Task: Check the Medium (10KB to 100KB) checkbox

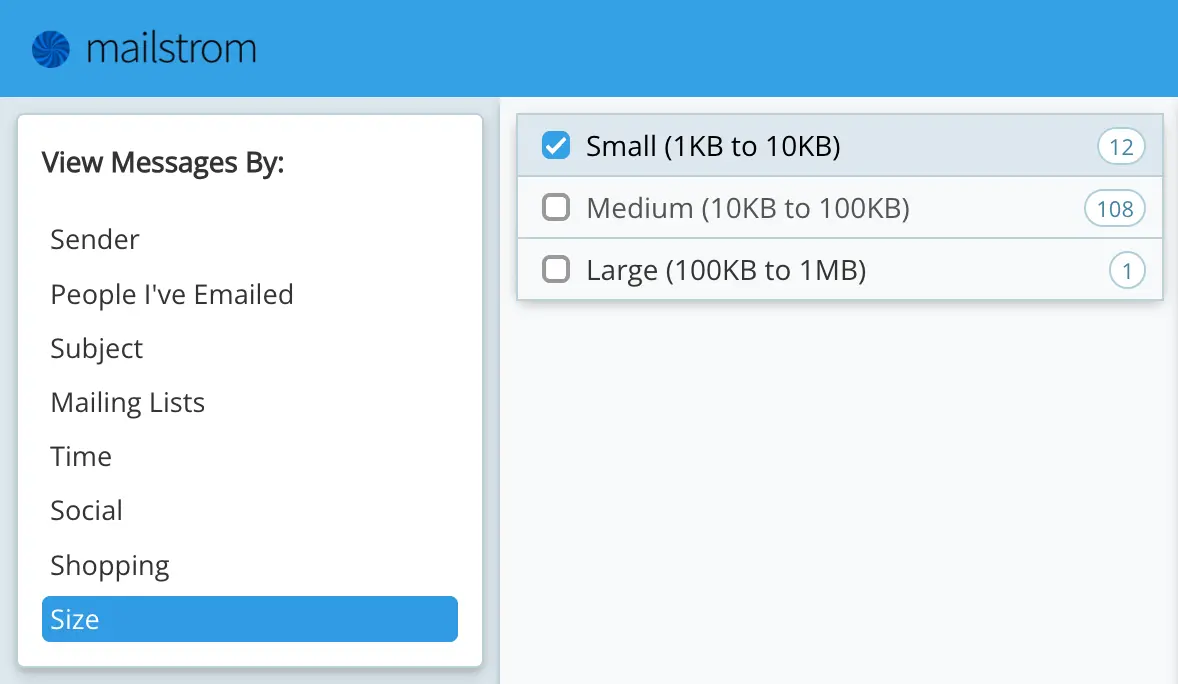Action: click(555, 208)
